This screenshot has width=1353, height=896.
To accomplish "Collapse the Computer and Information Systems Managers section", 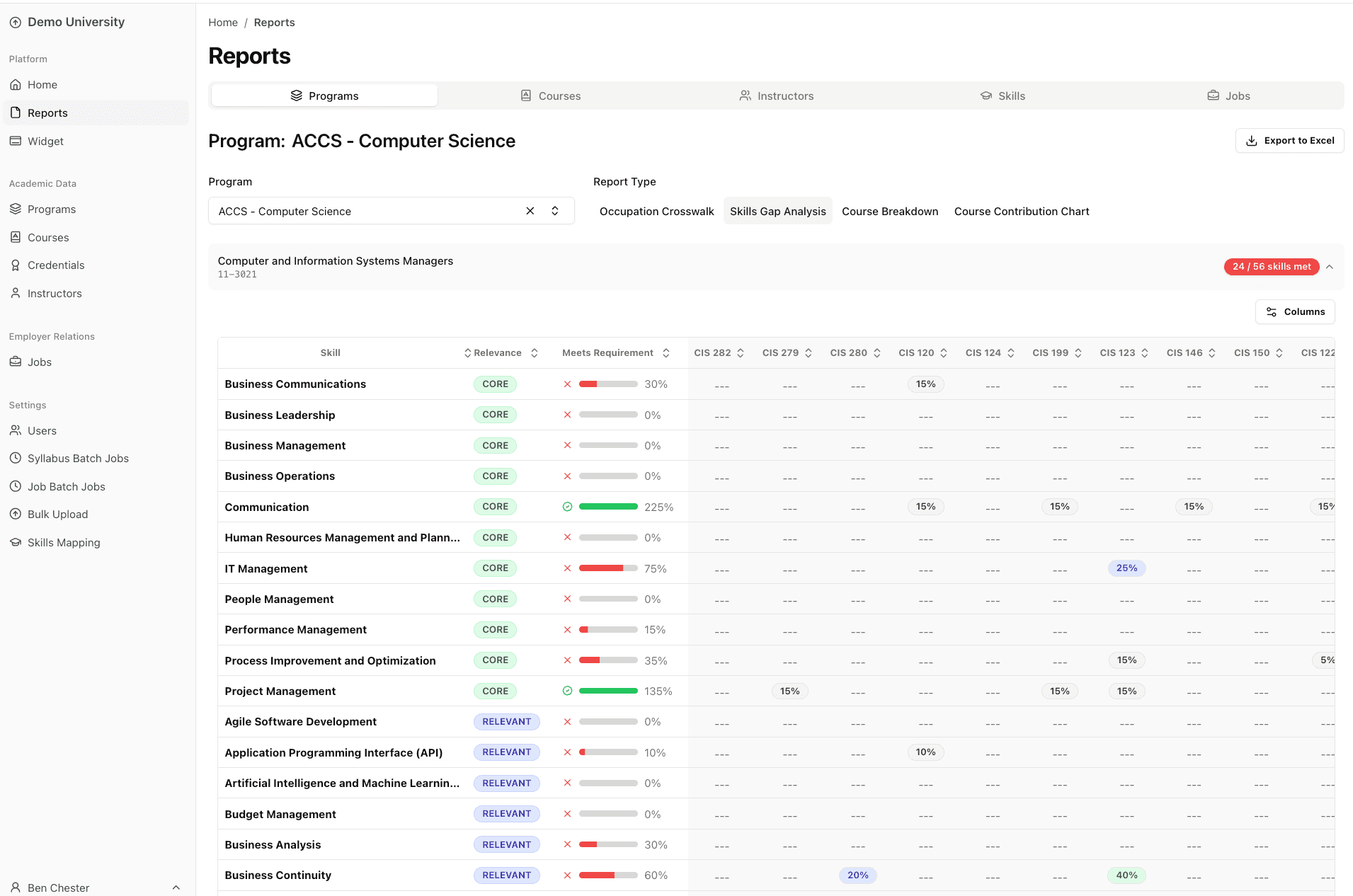I will coord(1330,267).
